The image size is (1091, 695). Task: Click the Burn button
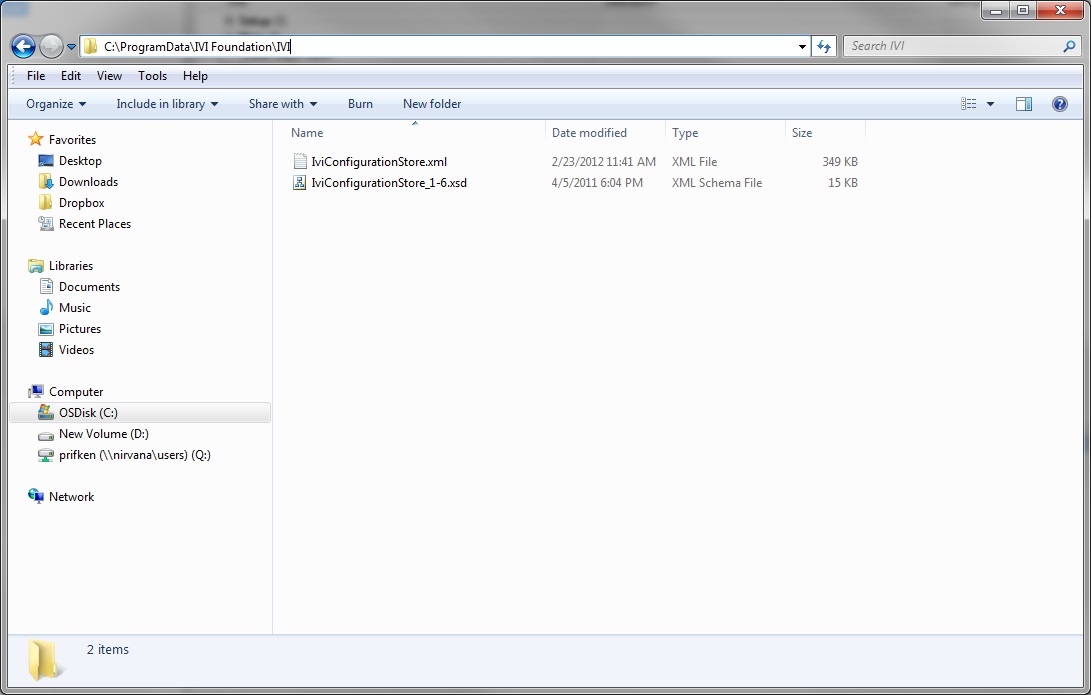pyautogui.click(x=360, y=104)
